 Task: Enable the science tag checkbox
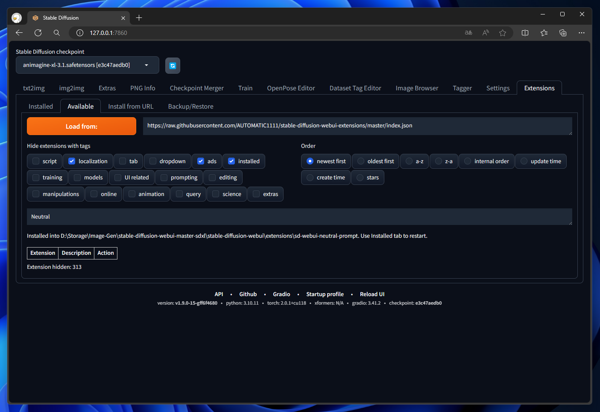[x=215, y=194]
